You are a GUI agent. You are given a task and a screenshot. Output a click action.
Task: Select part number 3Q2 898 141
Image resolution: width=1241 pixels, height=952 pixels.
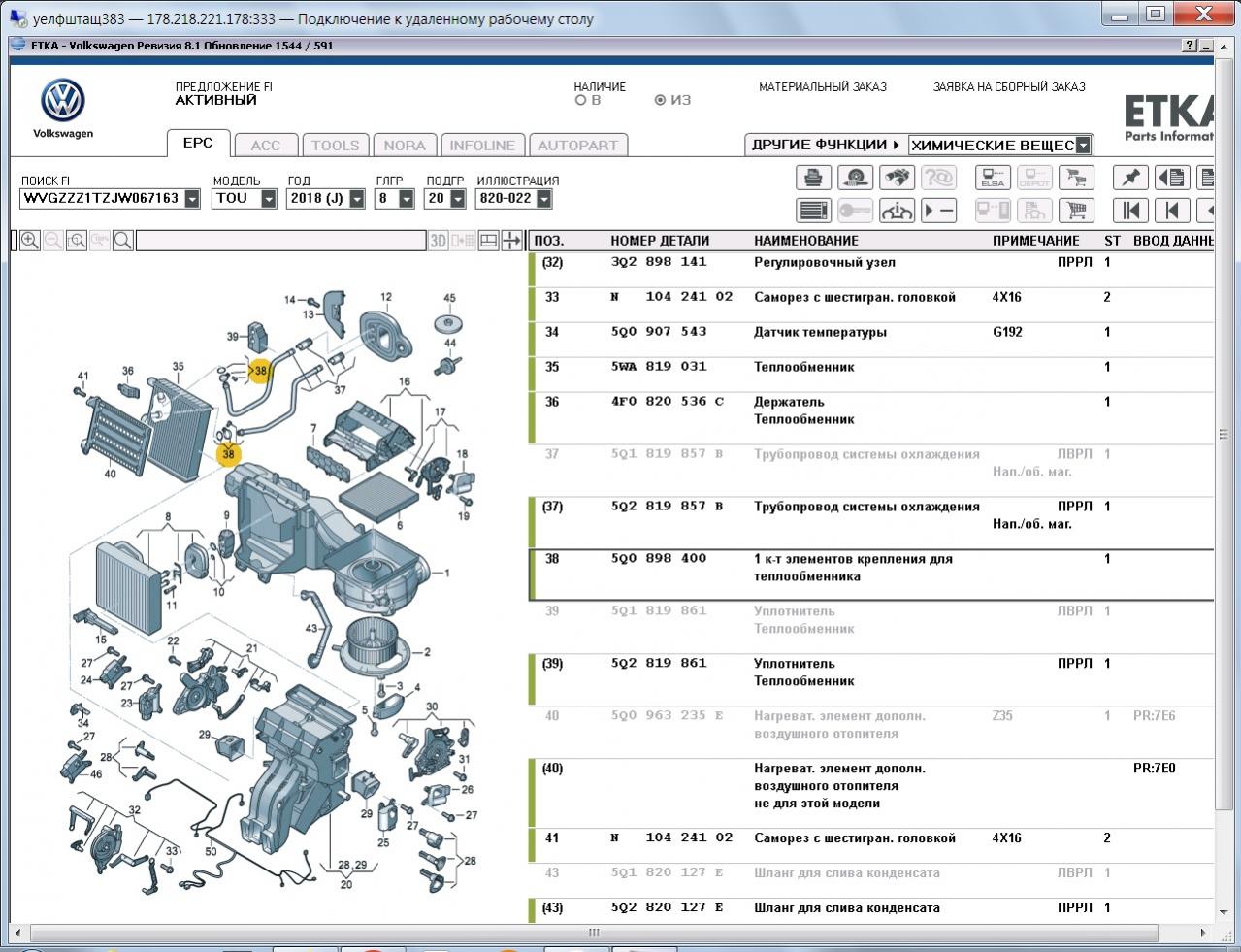[659, 262]
